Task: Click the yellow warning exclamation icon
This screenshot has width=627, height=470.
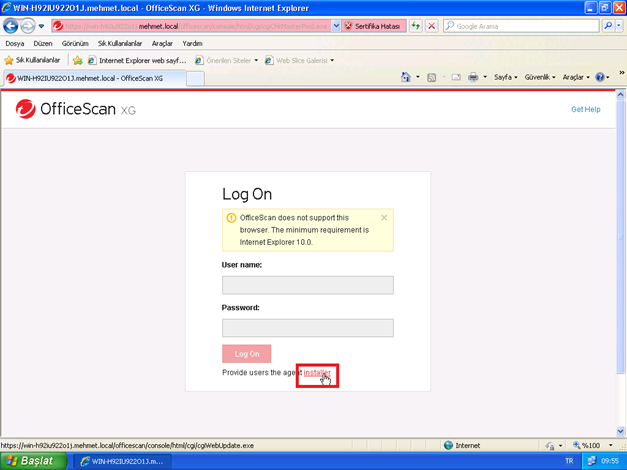Action: (x=231, y=218)
